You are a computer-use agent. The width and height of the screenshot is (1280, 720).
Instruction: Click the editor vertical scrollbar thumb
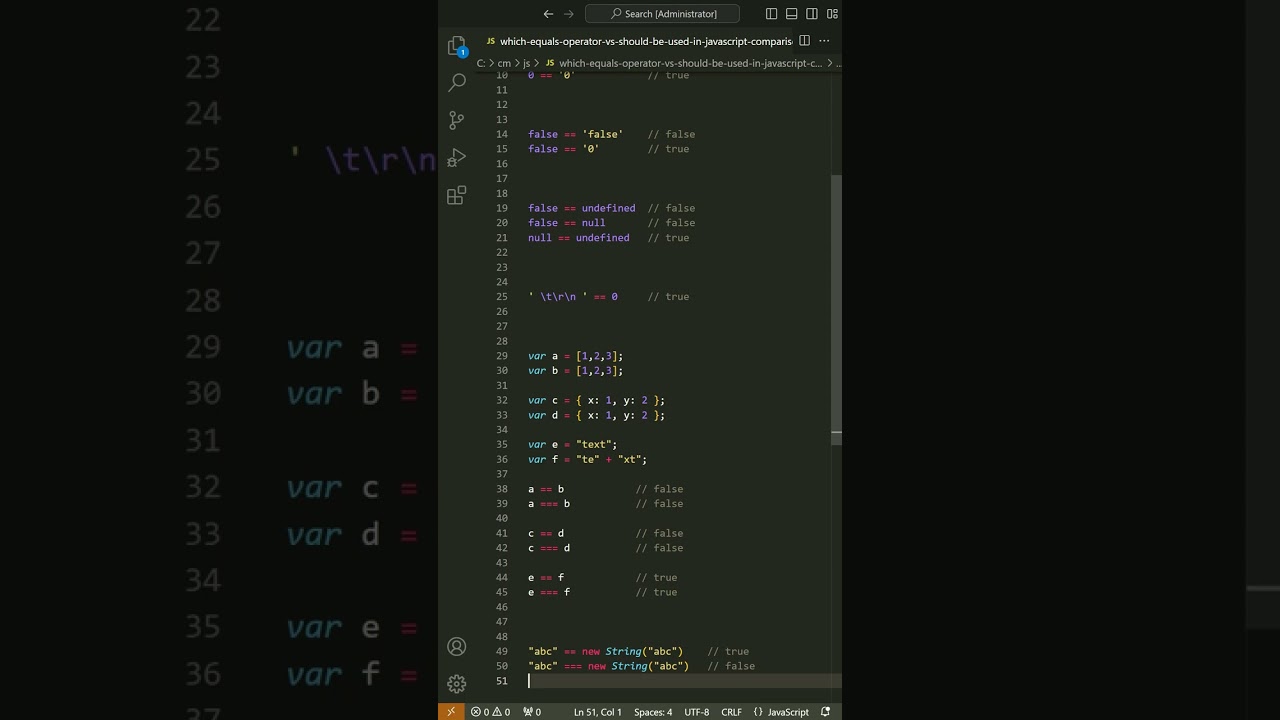(x=836, y=308)
